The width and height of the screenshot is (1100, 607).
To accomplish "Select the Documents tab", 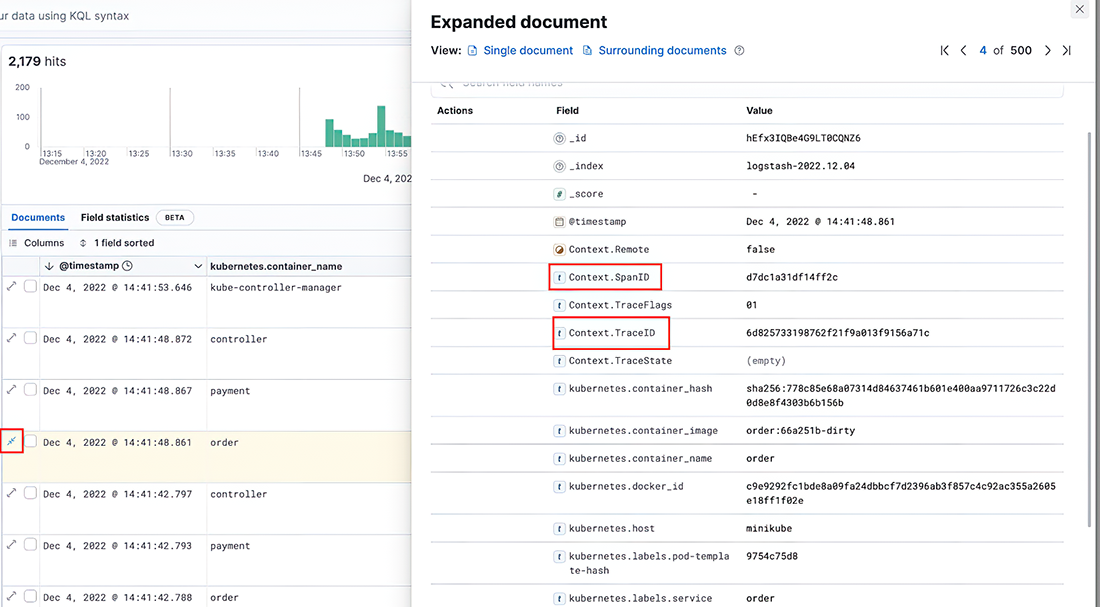I will click(x=38, y=218).
